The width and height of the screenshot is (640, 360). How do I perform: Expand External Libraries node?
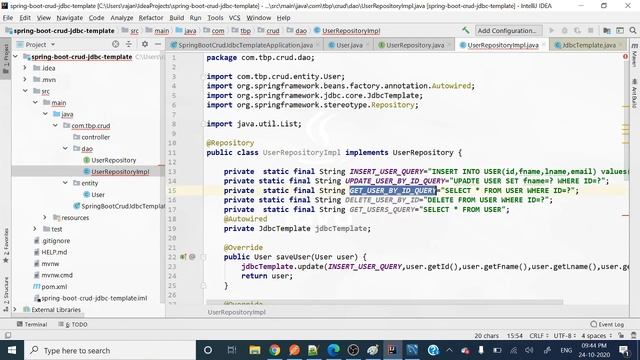[15, 309]
